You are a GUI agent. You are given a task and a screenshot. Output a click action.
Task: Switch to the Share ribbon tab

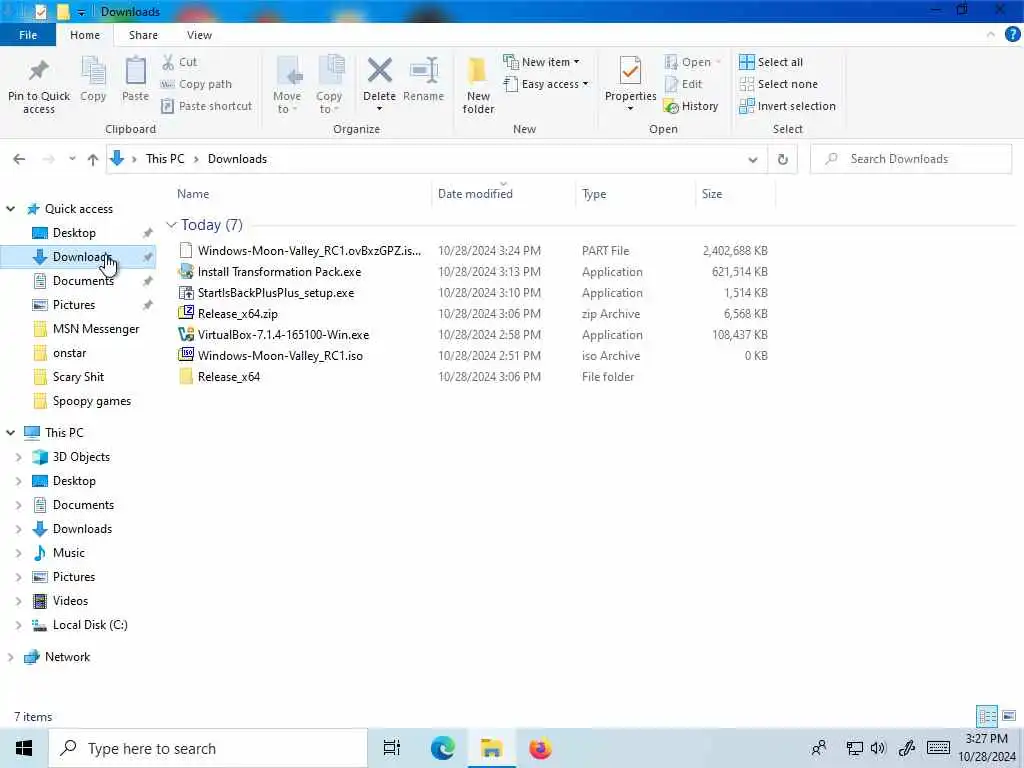[143, 35]
